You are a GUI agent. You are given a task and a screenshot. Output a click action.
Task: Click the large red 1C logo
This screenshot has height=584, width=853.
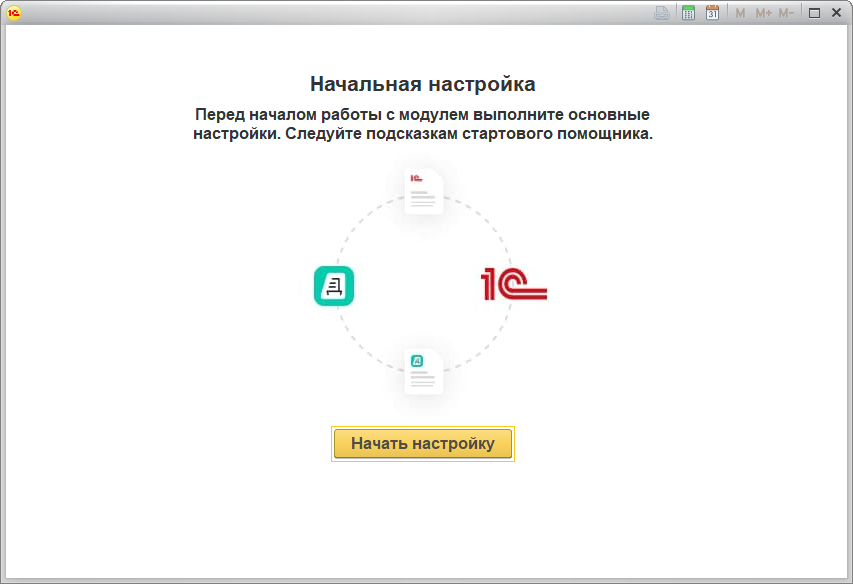pyautogui.click(x=514, y=285)
